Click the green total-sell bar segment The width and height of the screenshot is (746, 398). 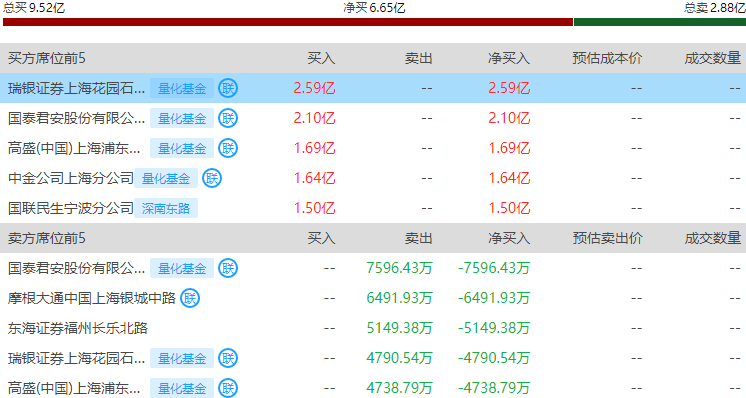(x=660, y=22)
